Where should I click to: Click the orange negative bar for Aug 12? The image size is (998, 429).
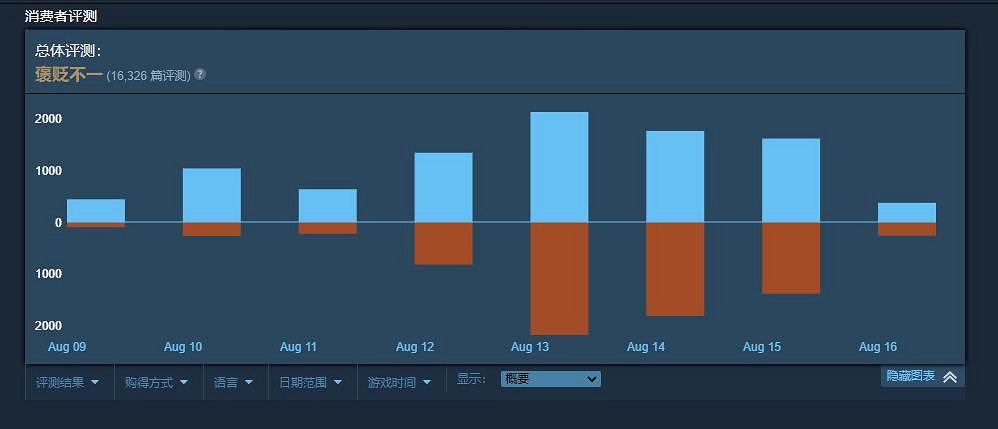[x=443, y=243]
